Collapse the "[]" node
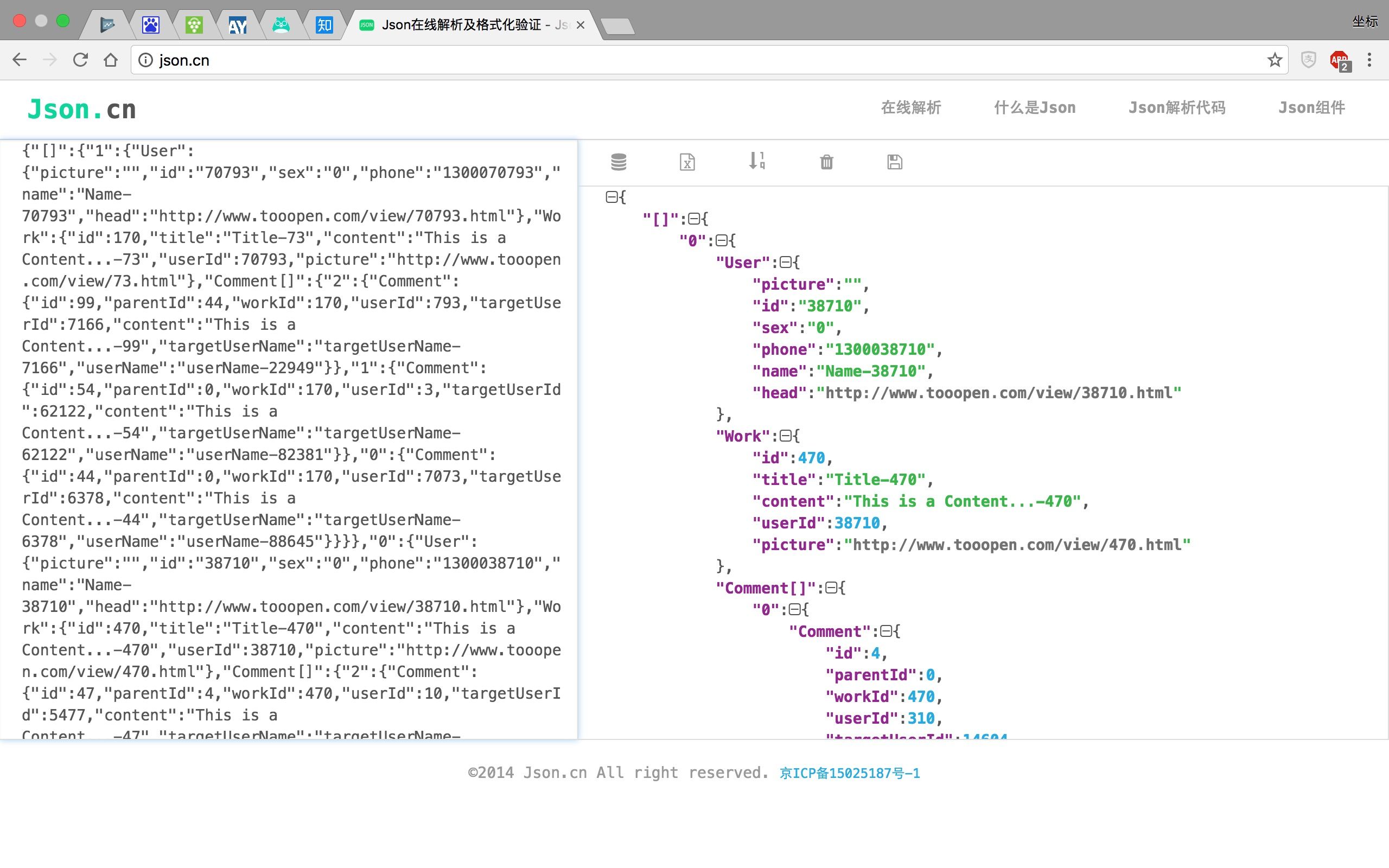Image resolution: width=1389 pixels, height=868 pixels. pyautogui.click(x=693, y=219)
